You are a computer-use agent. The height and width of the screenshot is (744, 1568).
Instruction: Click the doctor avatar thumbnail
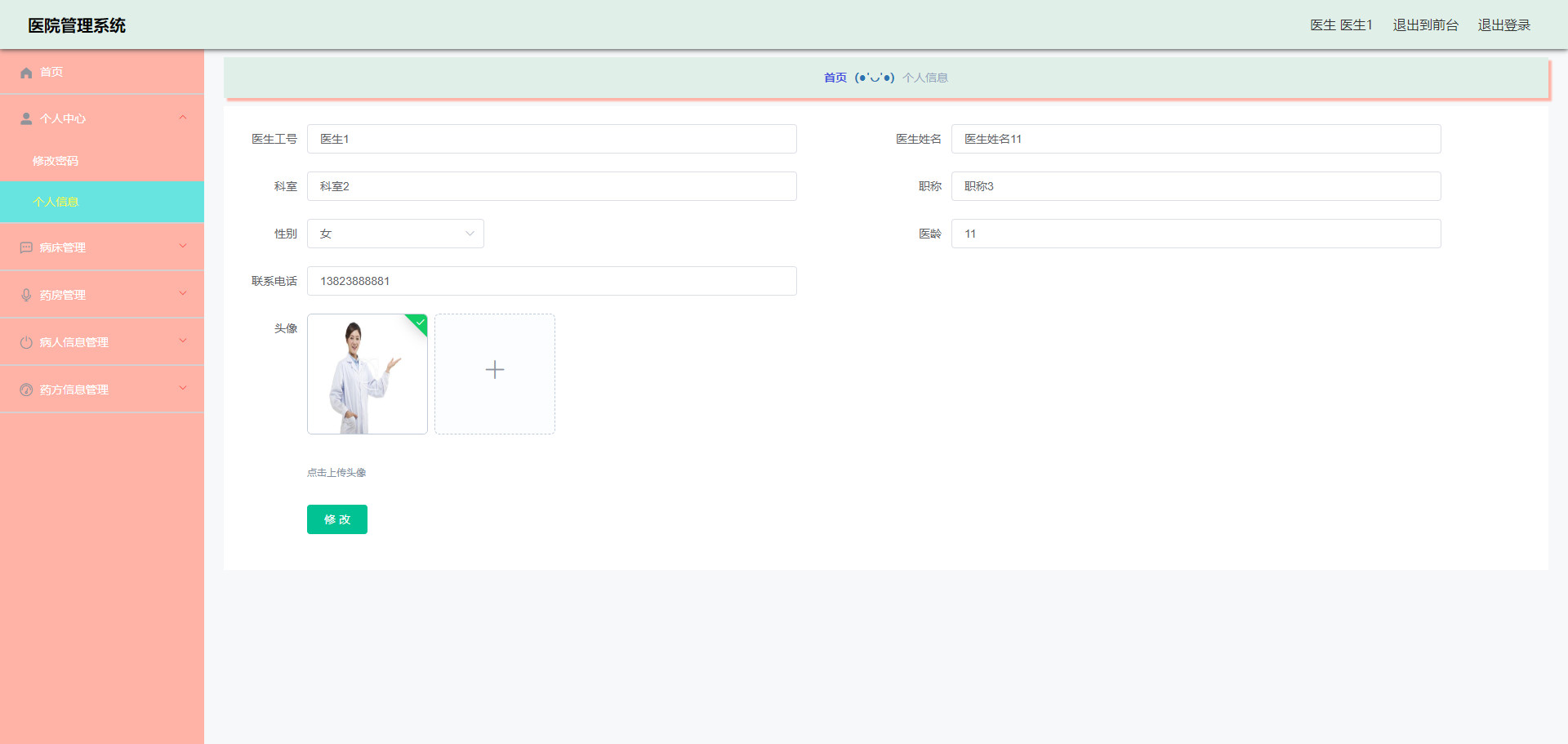[x=367, y=374]
